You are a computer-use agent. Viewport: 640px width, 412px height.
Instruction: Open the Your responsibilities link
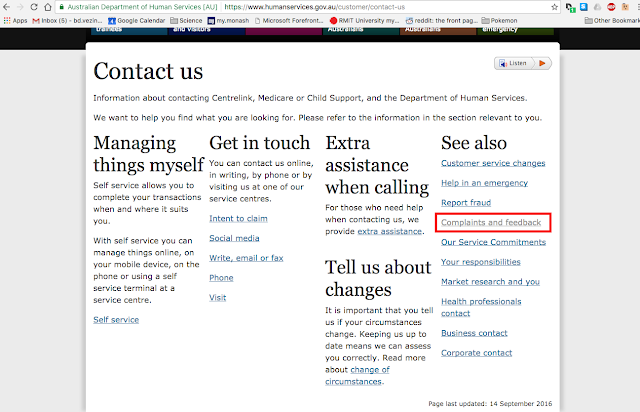pyautogui.click(x=481, y=262)
